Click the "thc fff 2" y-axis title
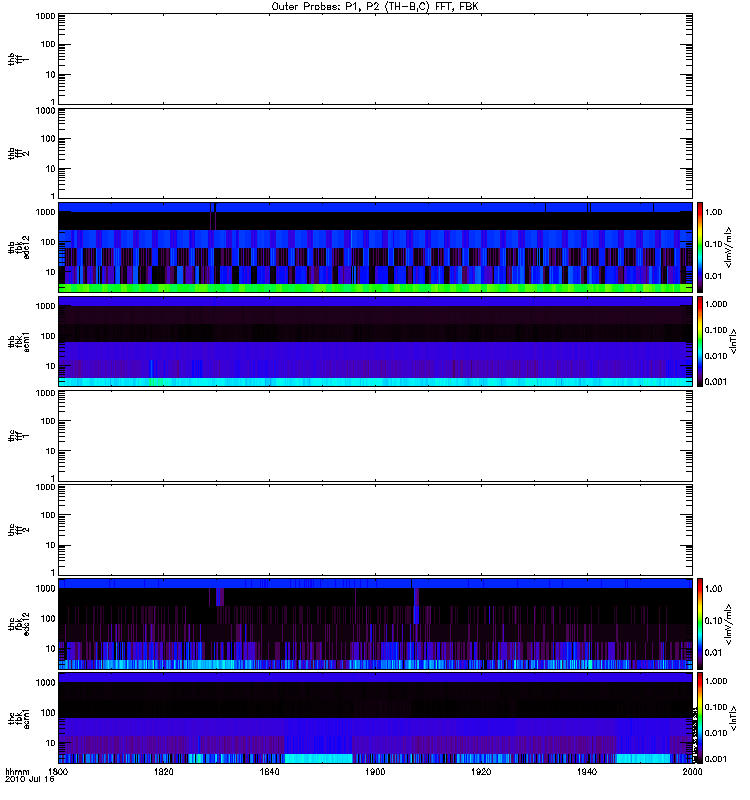750x800 pixels. click(18, 530)
